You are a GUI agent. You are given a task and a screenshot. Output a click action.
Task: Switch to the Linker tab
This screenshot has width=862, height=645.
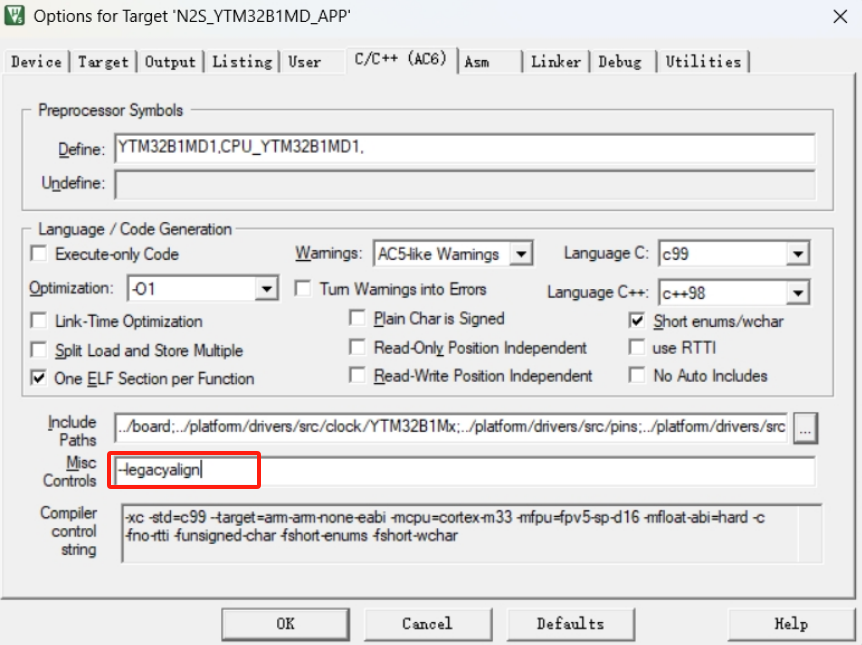tap(555, 62)
